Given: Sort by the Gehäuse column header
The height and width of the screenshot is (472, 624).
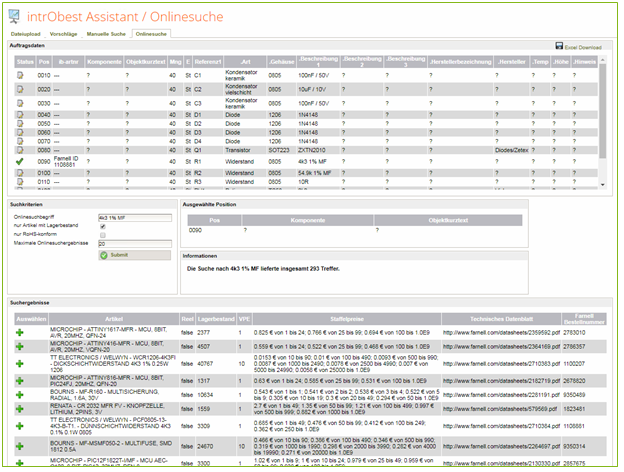Looking at the screenshot, I should click(x=281, y=62).
